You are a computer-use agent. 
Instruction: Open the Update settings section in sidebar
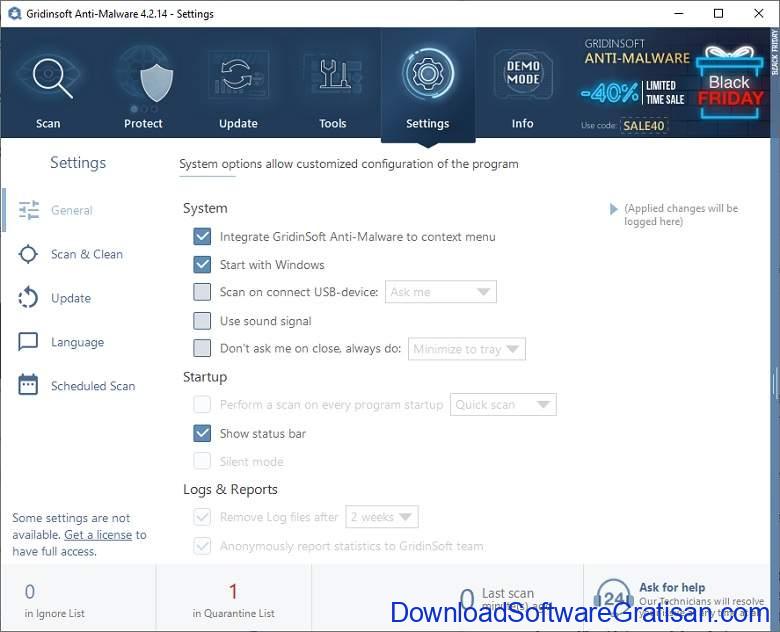71,298
